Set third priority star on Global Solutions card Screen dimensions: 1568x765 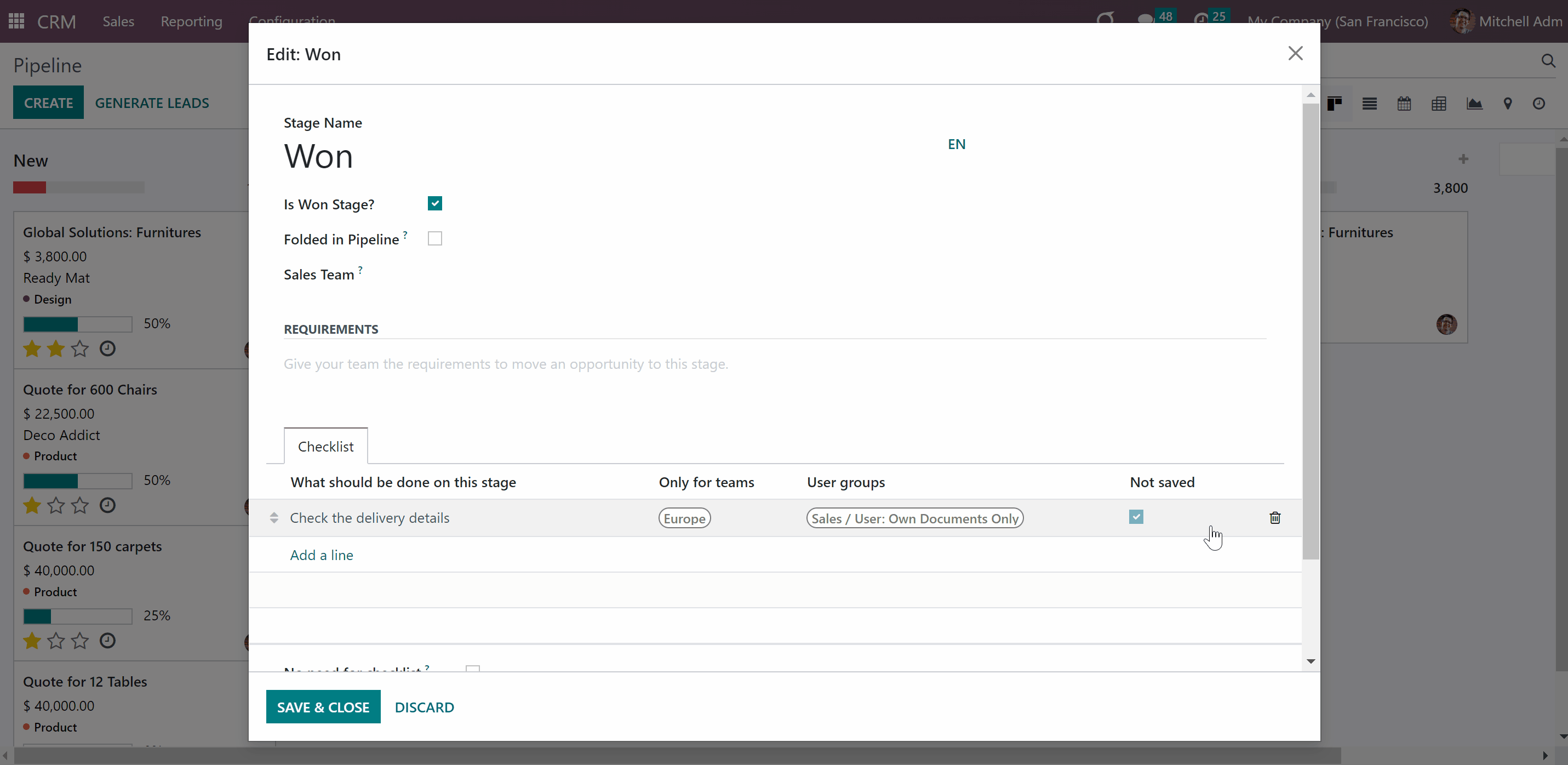point(80,349)
